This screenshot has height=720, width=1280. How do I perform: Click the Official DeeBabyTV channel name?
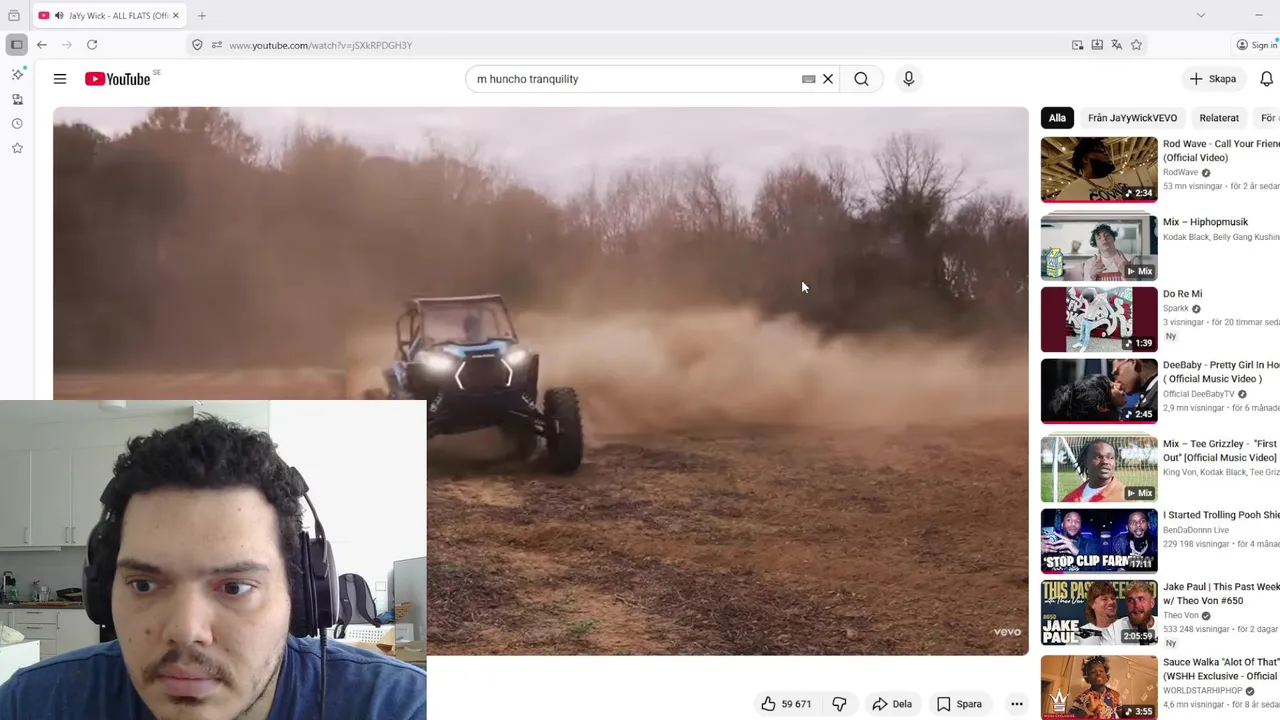point(1198,394)
